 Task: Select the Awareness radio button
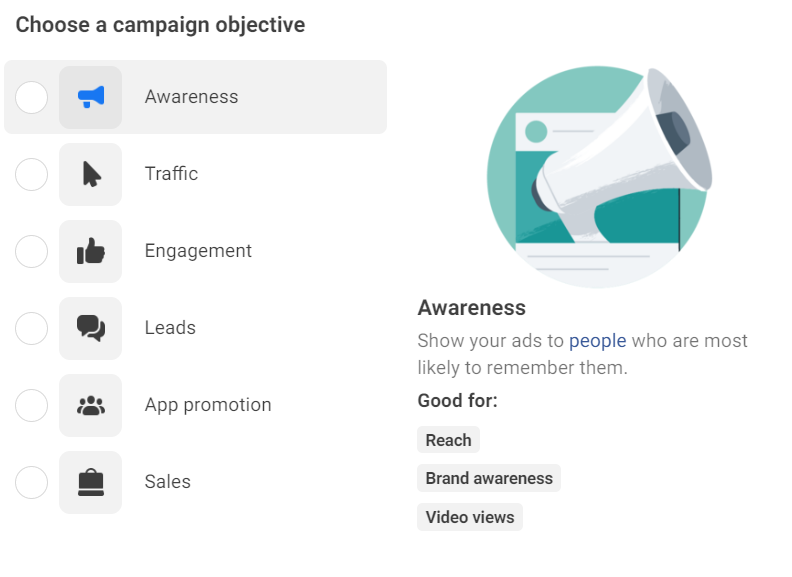31,97
